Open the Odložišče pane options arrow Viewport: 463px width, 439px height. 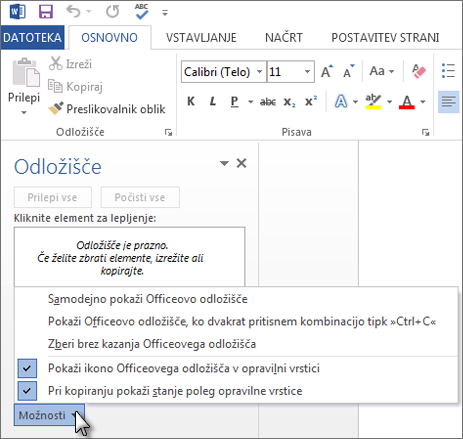(224, 163)
